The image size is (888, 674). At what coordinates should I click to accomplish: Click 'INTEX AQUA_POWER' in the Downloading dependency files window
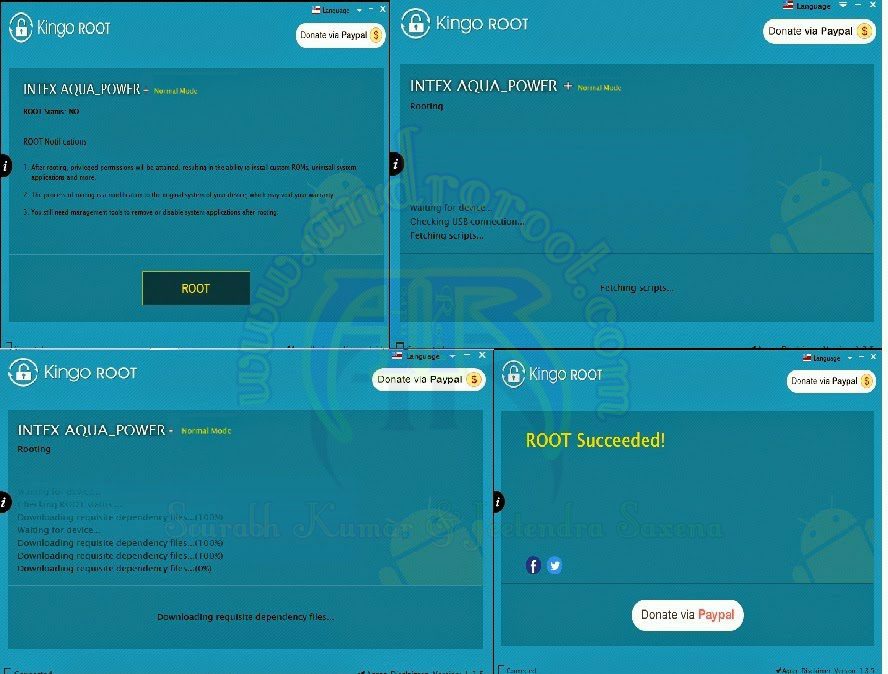point(91,430)
